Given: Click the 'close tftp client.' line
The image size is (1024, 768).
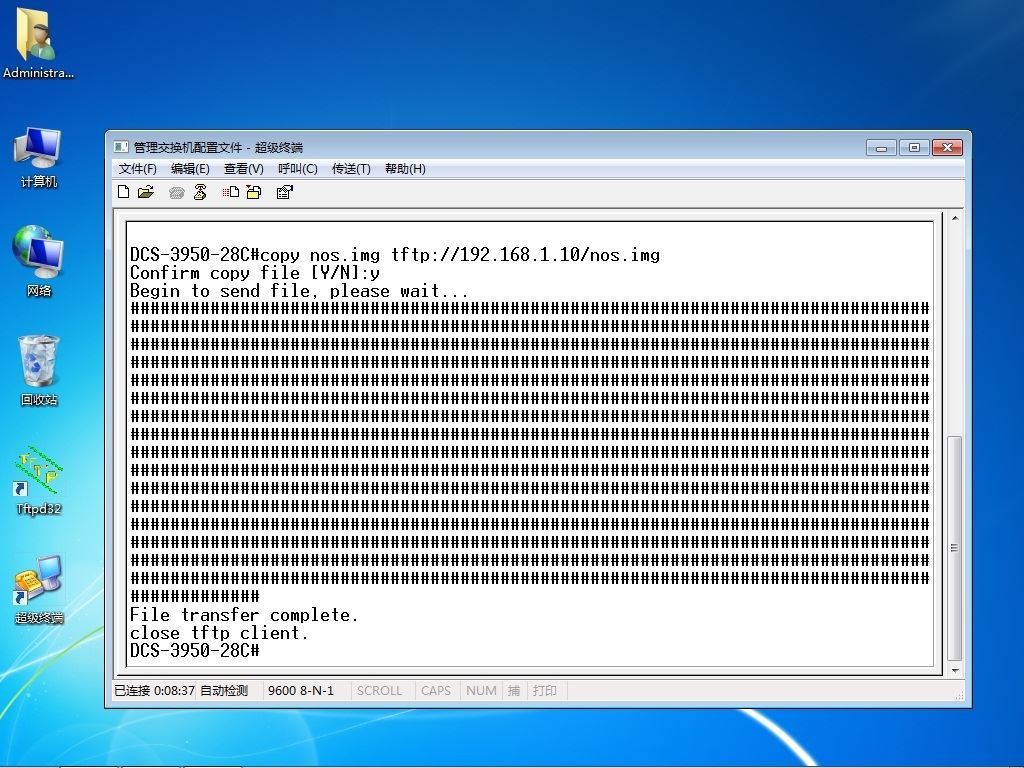Looking at the screenshot, I should coord(219,633).
